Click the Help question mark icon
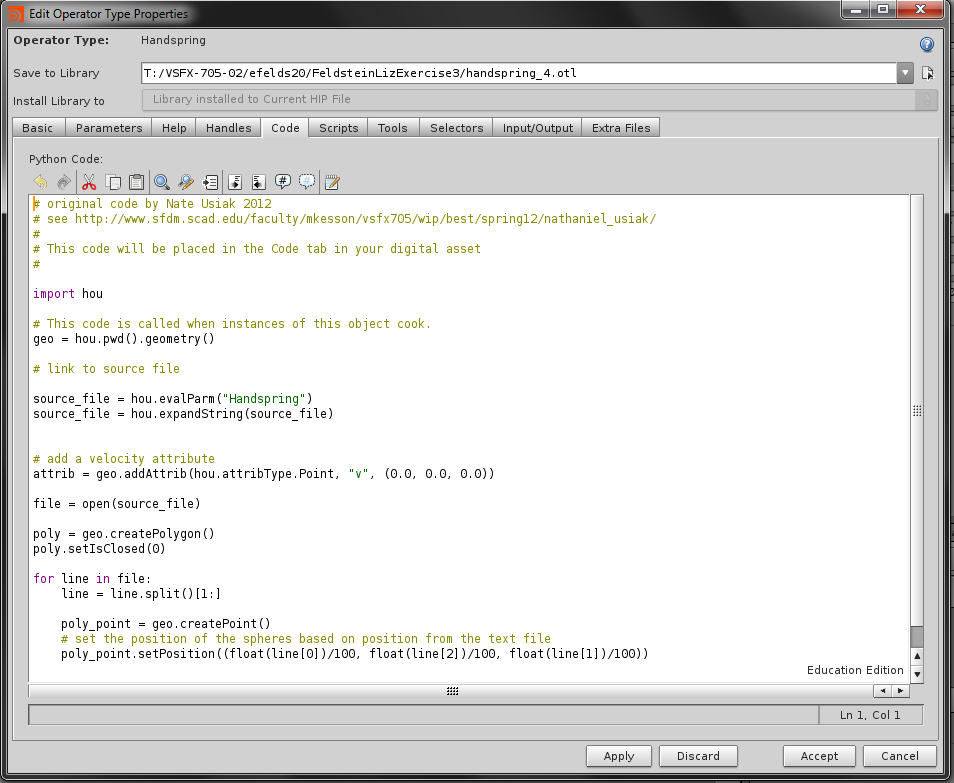 926,44
